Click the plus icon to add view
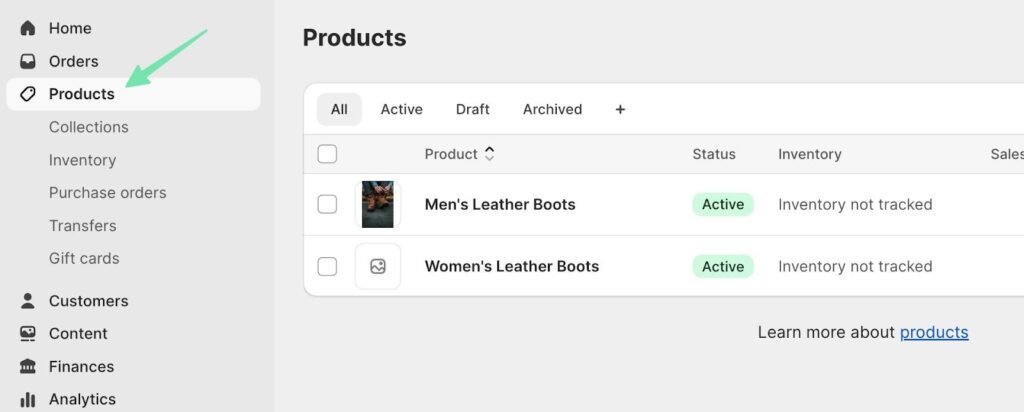The image size is (1024, 412). point(620,109)
